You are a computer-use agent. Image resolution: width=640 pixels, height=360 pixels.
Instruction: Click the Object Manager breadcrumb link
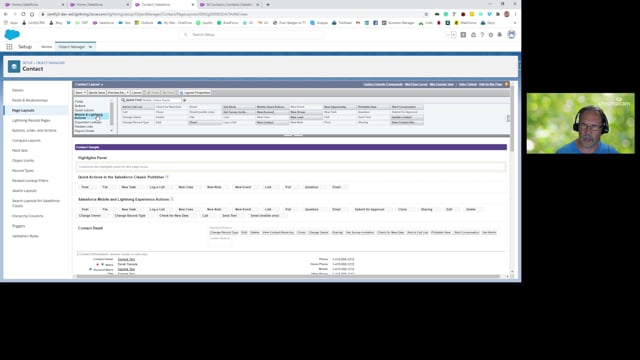pyautogui.click(x=50, y=63)
